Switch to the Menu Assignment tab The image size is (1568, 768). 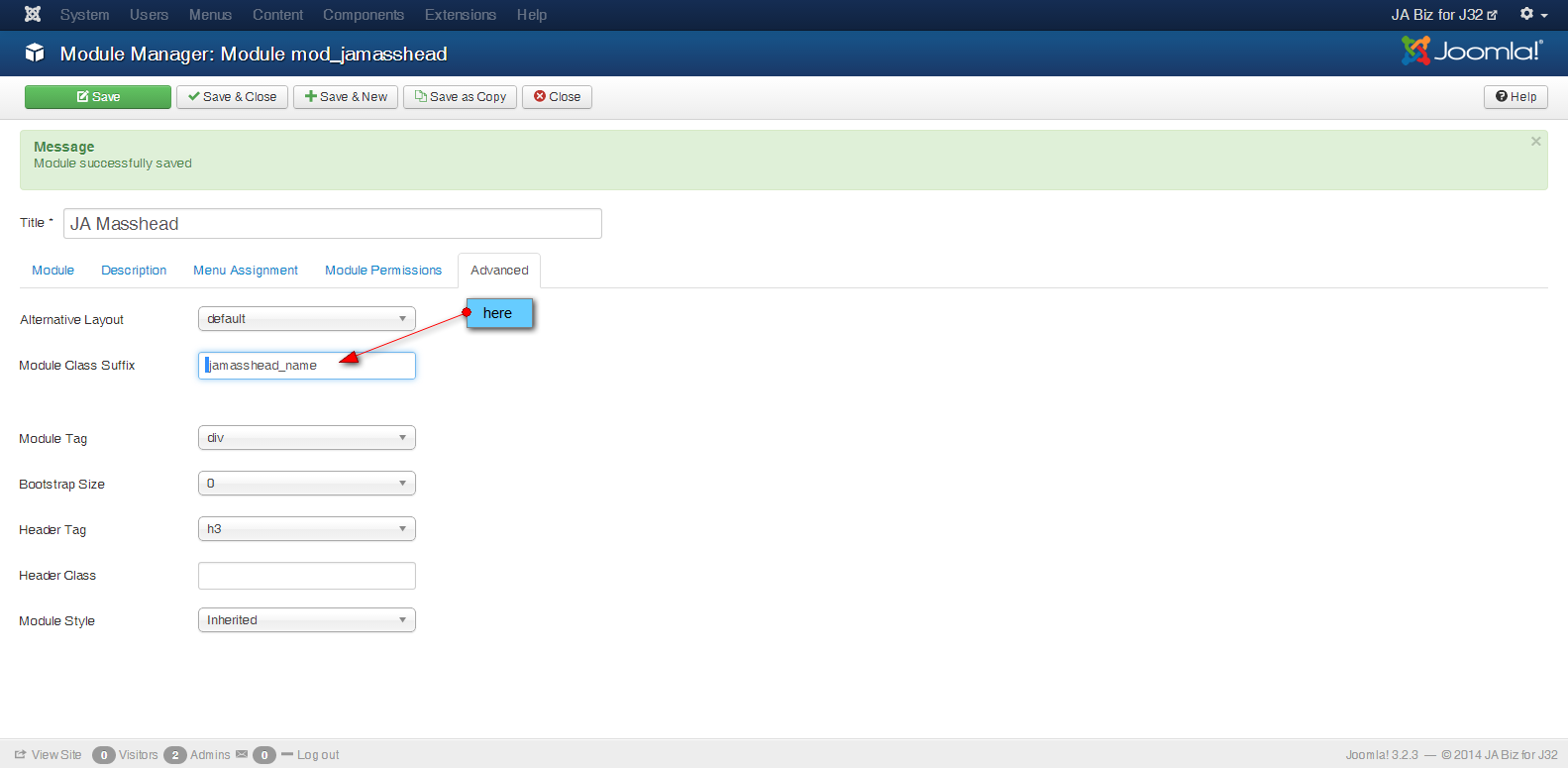pyautogui.click(x=246, y=271)
